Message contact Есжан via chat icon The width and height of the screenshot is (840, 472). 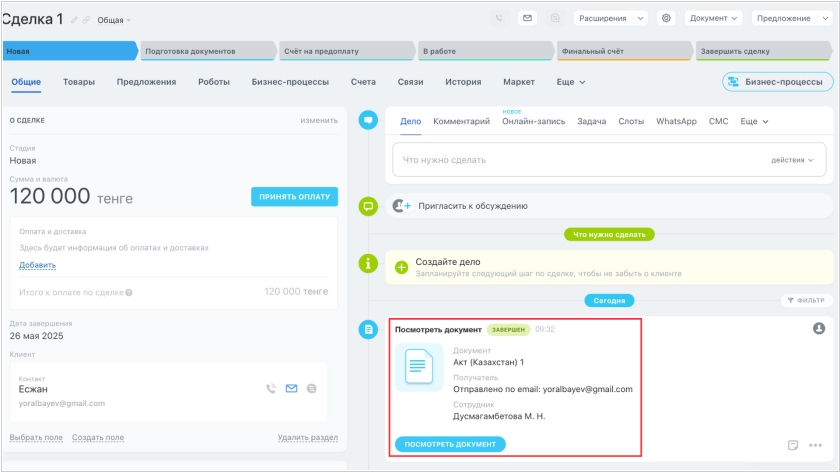(311, 388)
